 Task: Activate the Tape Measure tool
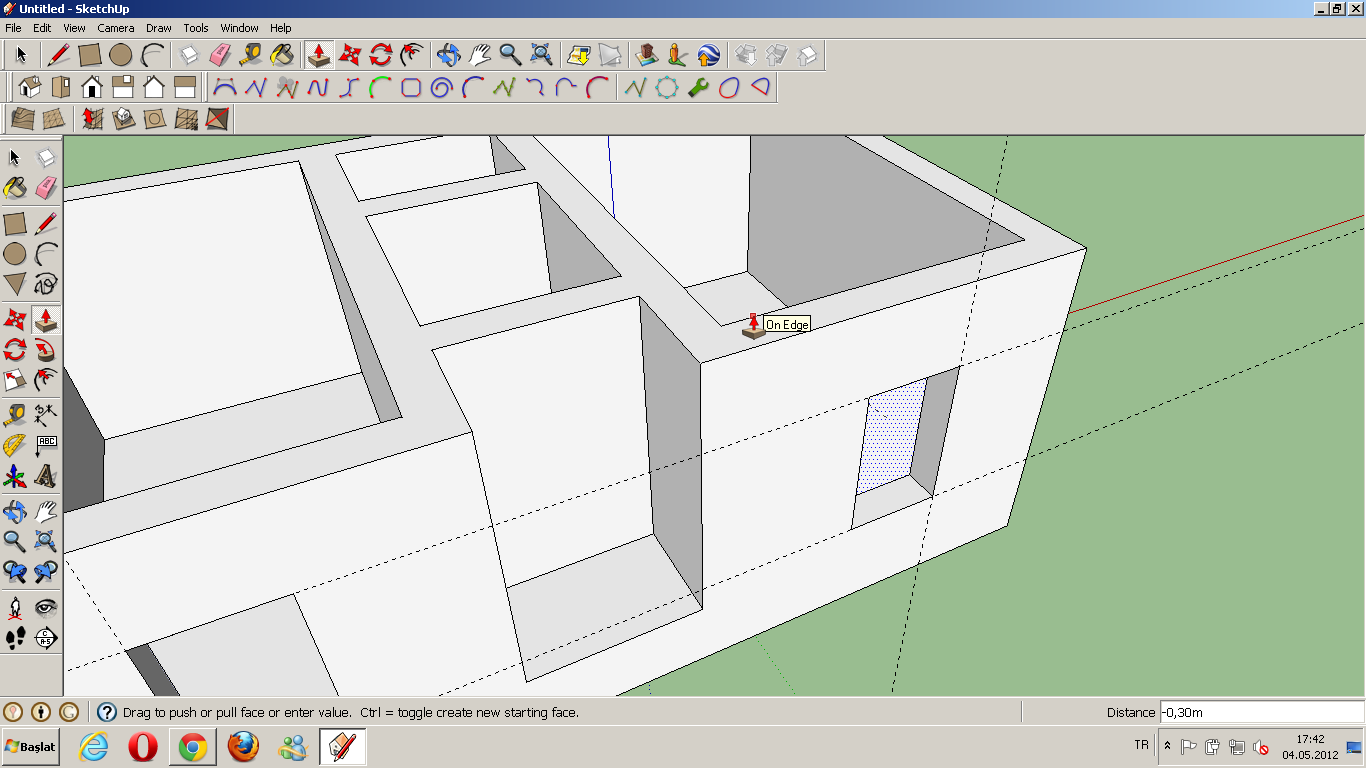(x=15, y=413)
